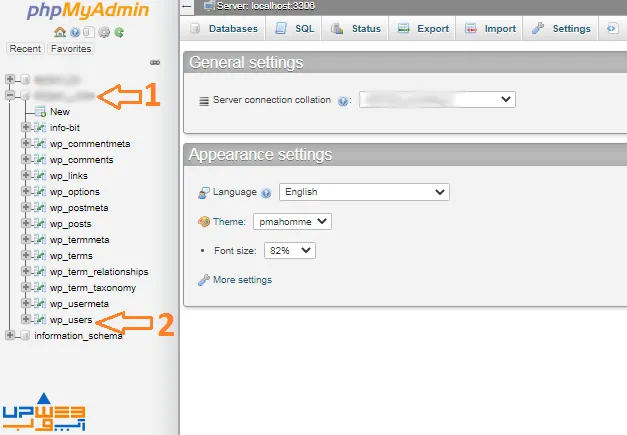Screen dimensions: 627x435
Task: Click the table icon next to wp_users
Action: [40, 319]
